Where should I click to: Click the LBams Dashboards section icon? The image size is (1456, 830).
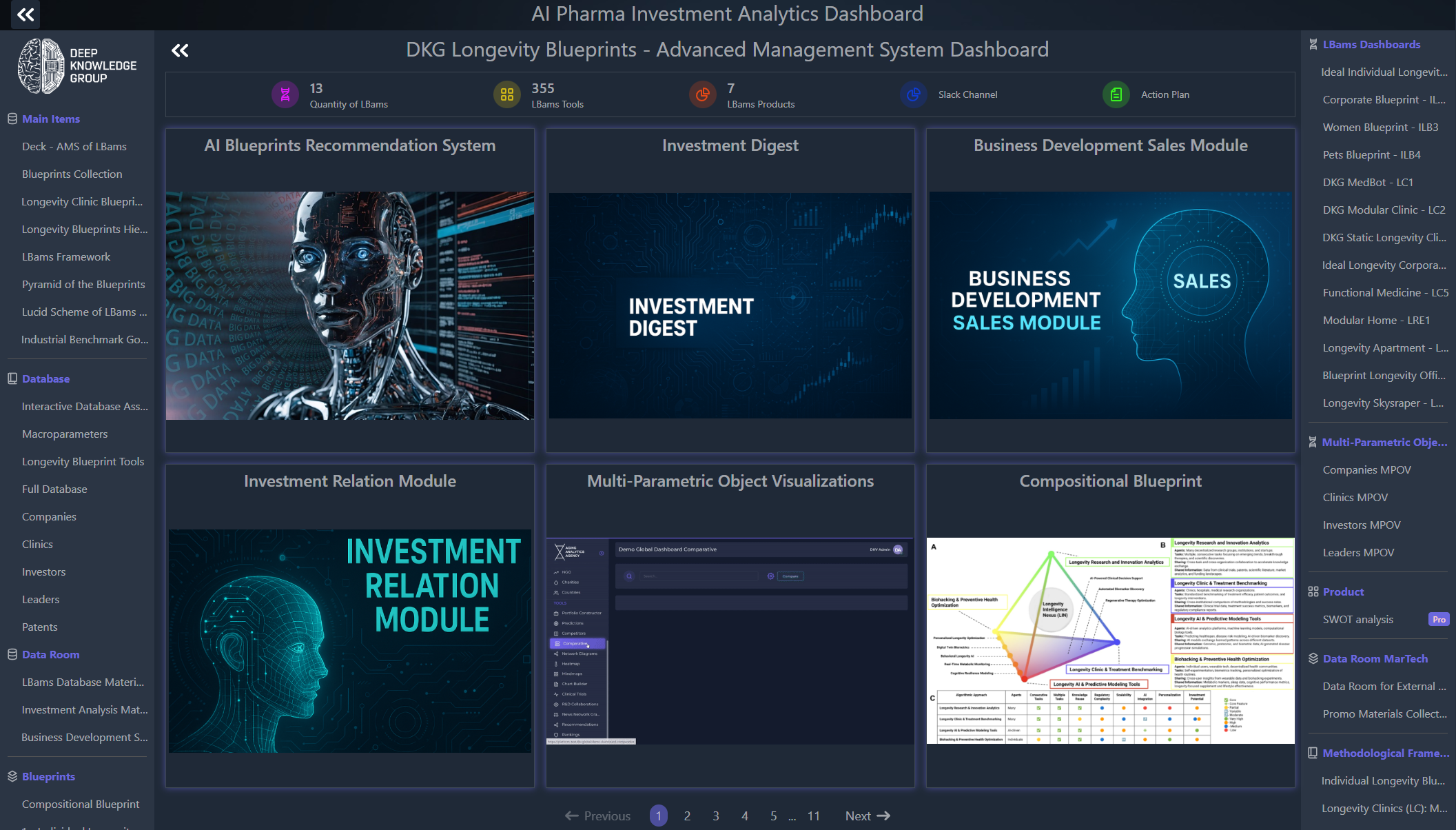(1313, 44)
